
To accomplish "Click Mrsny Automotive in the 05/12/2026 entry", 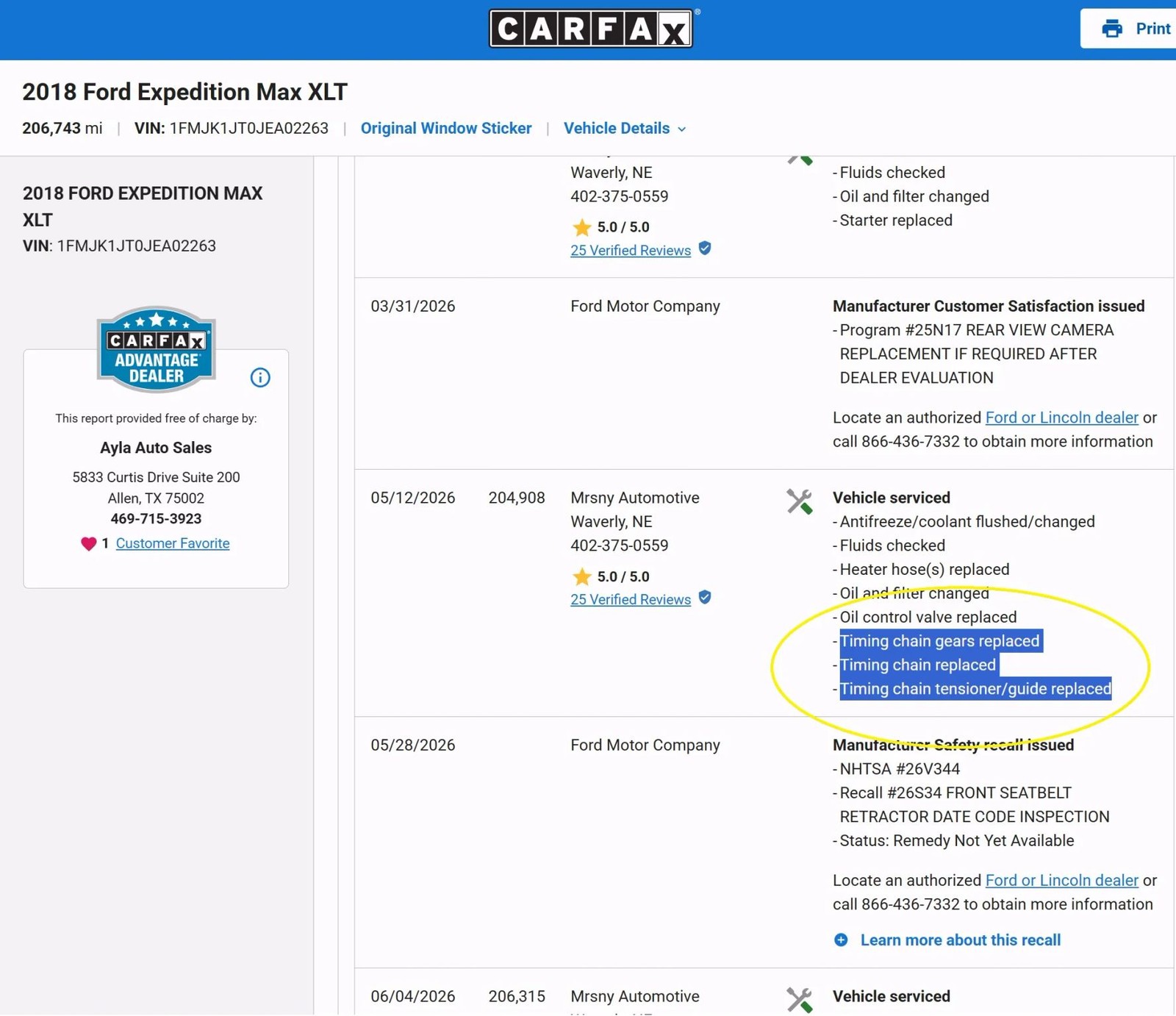I will [635, 498].
